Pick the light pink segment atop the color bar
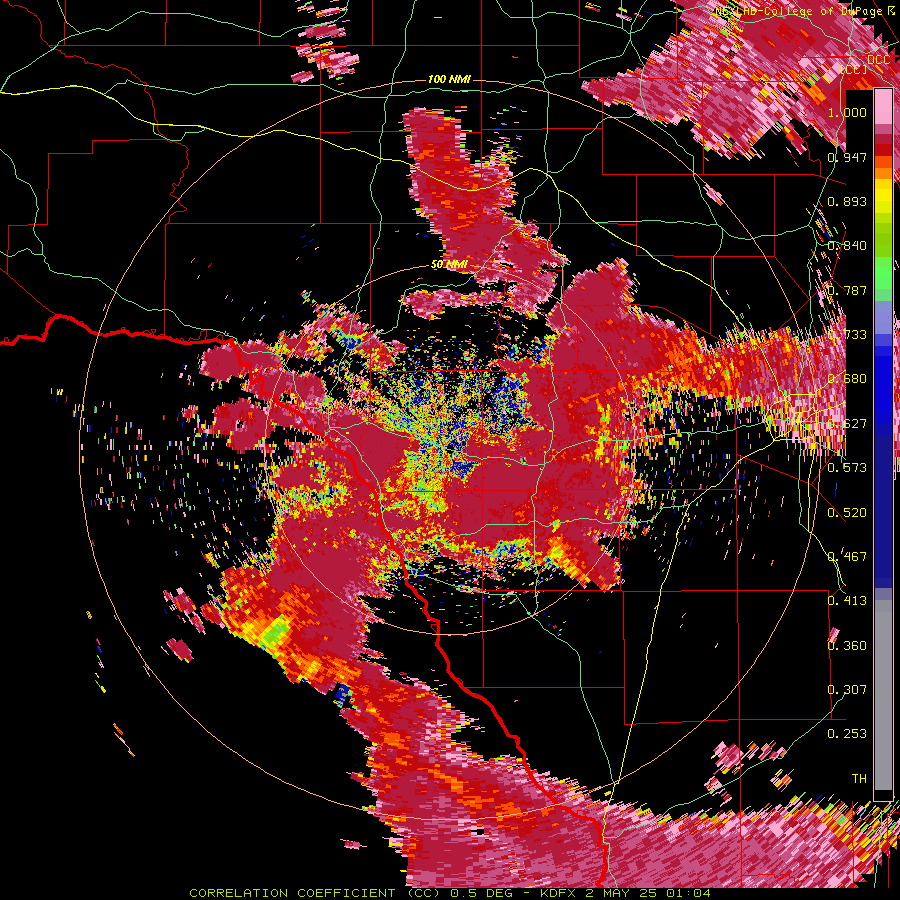Image resolution: width=900 pixels, height=900 pixels. [x=883, y=107]
